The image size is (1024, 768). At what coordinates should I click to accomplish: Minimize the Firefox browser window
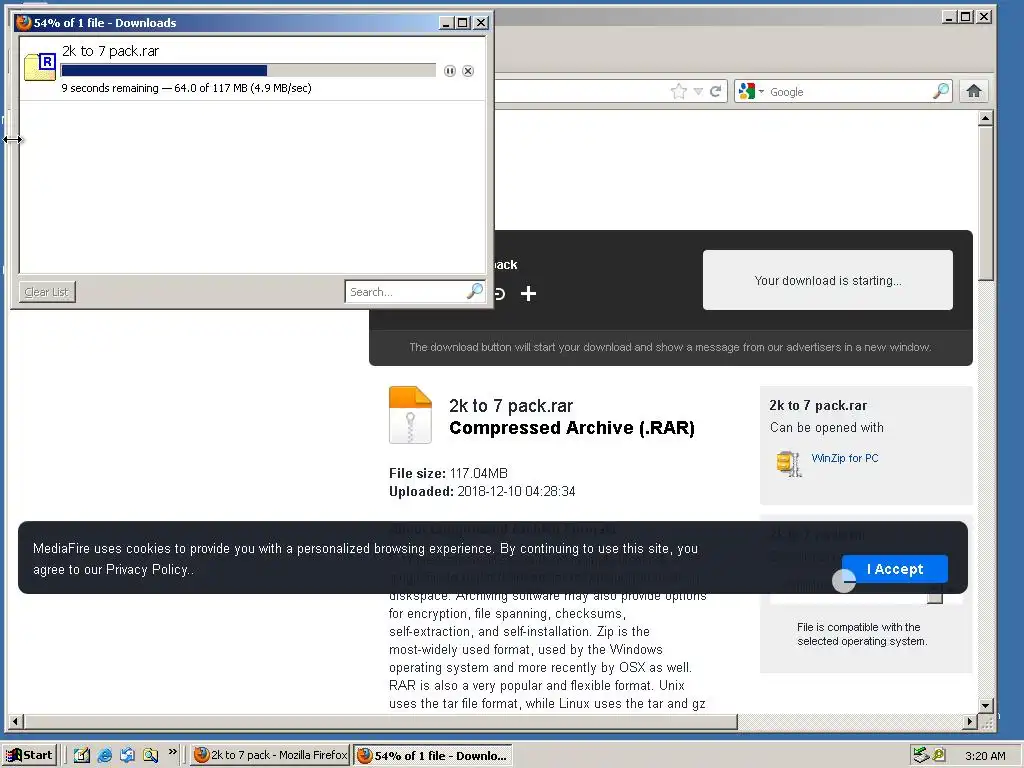tap(950, 17)
